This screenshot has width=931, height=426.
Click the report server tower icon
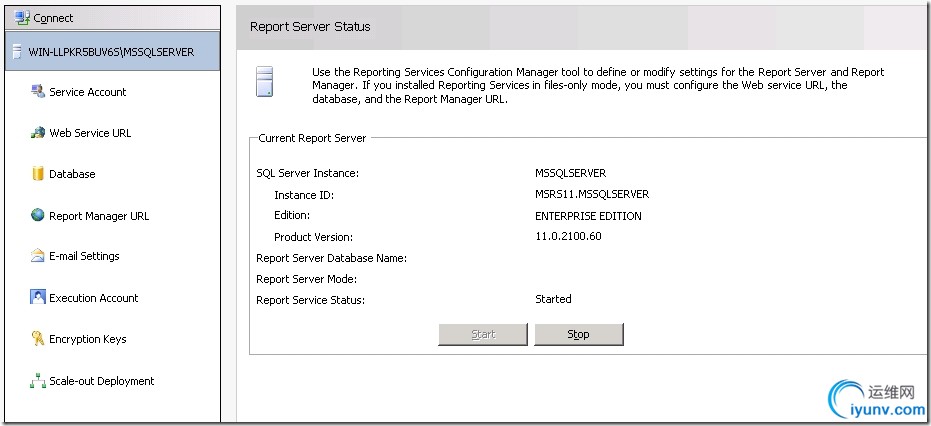pos(265,82)
